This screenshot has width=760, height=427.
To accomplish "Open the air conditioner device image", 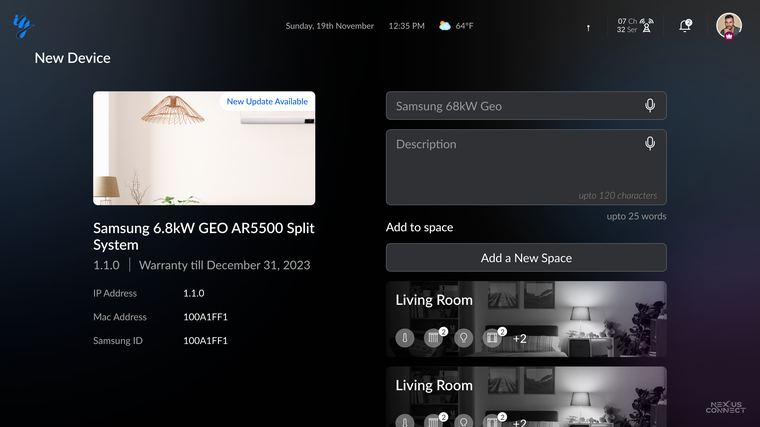I will [x=204, y=148].
